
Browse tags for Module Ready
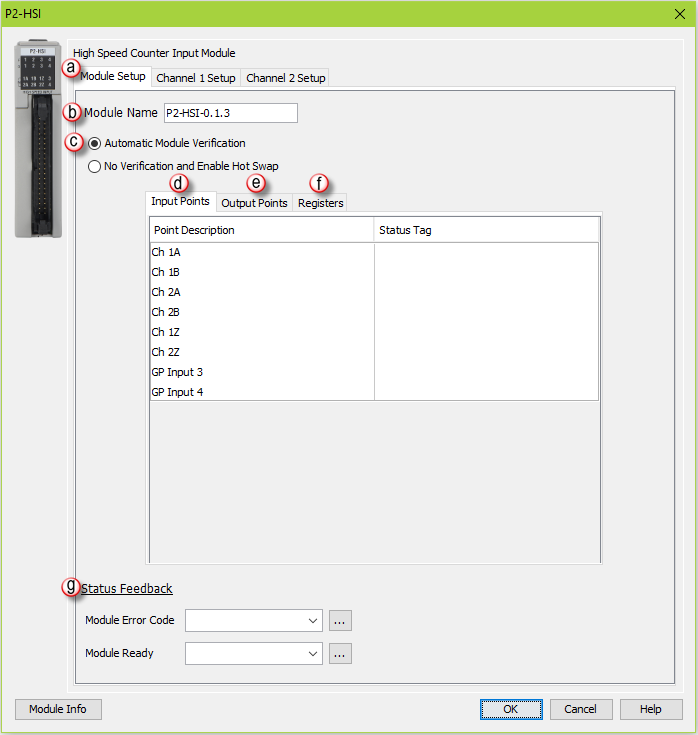(341, 654)
